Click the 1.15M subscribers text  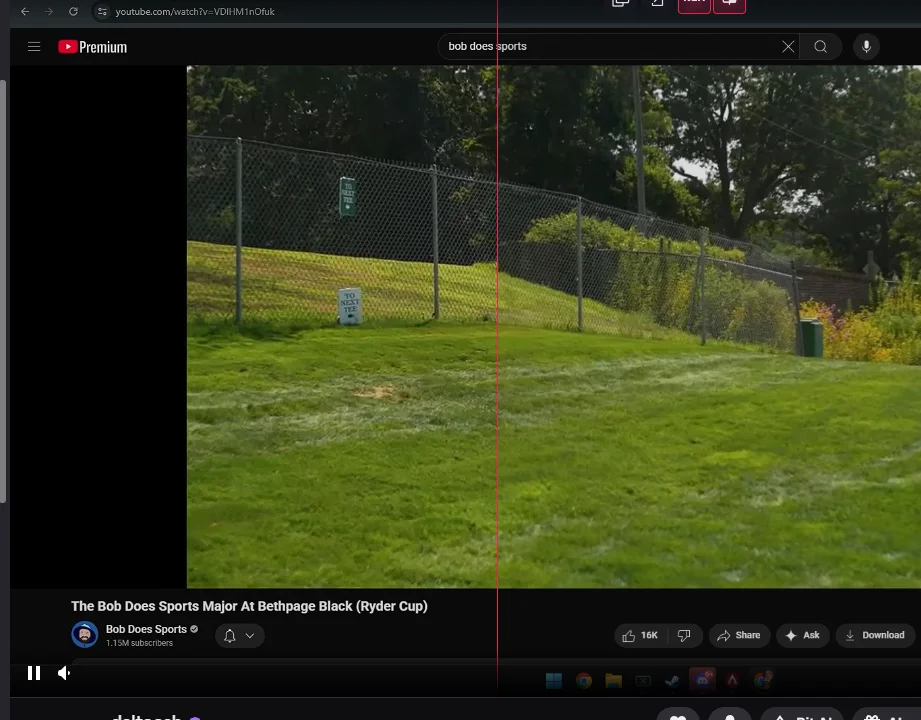click(x=140, y=643)
